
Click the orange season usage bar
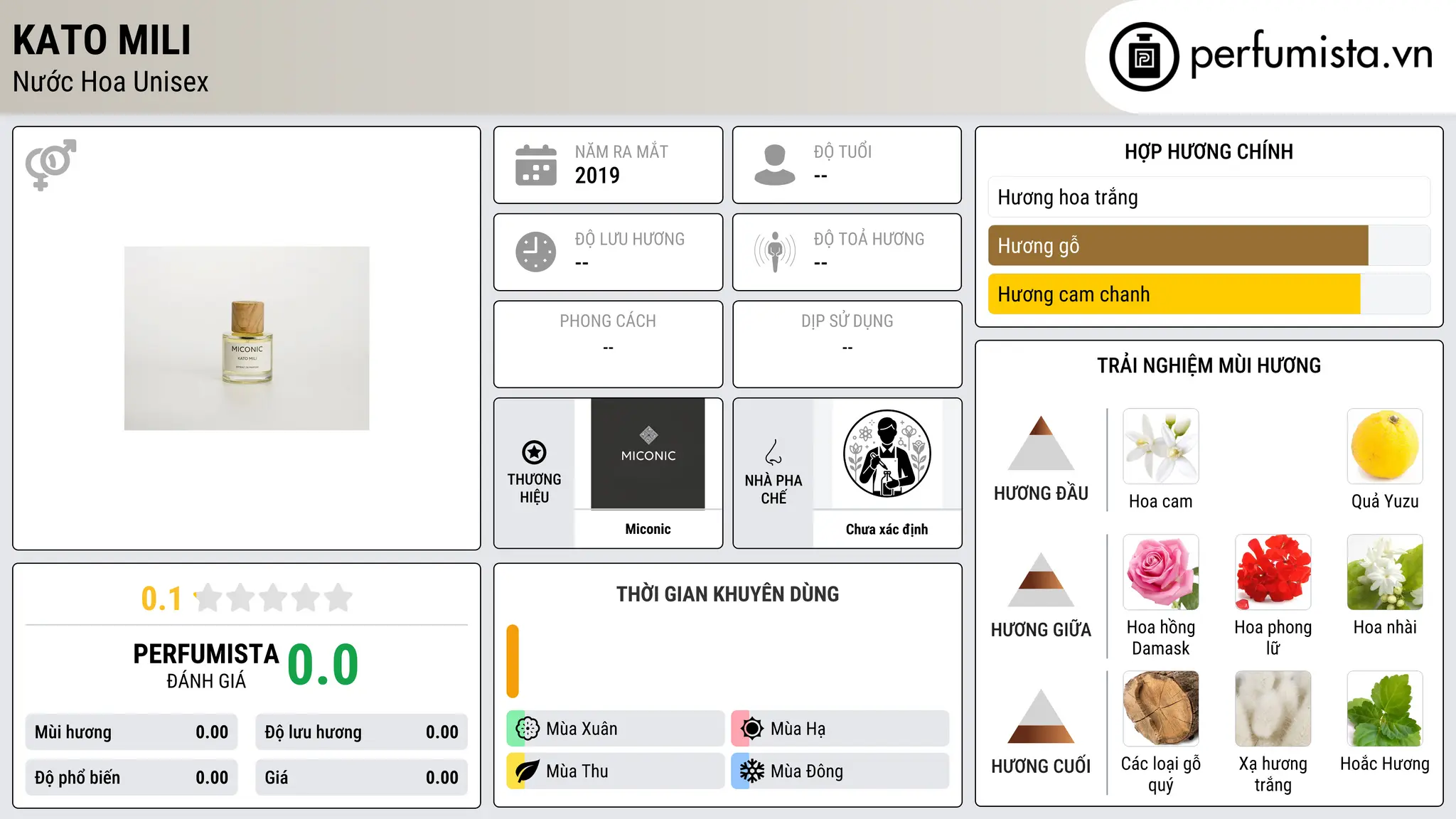tap(513, 661)
